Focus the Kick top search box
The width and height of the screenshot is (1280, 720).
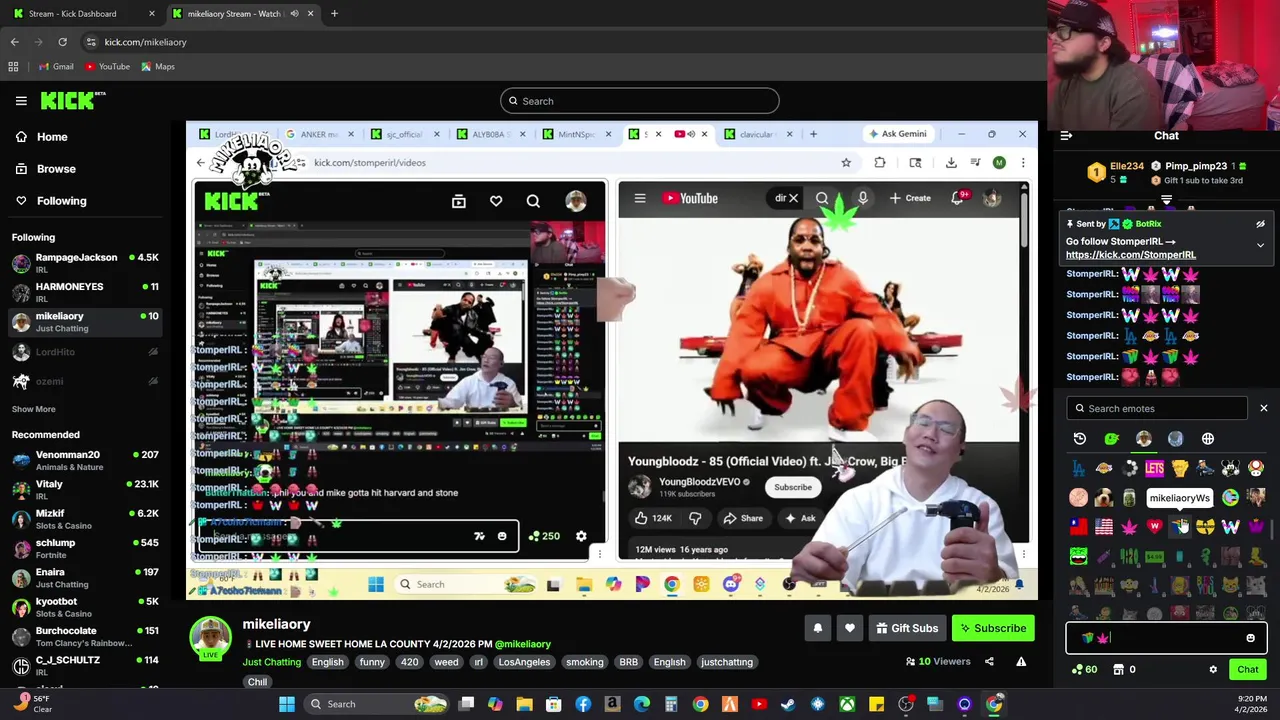coord(640,101)
